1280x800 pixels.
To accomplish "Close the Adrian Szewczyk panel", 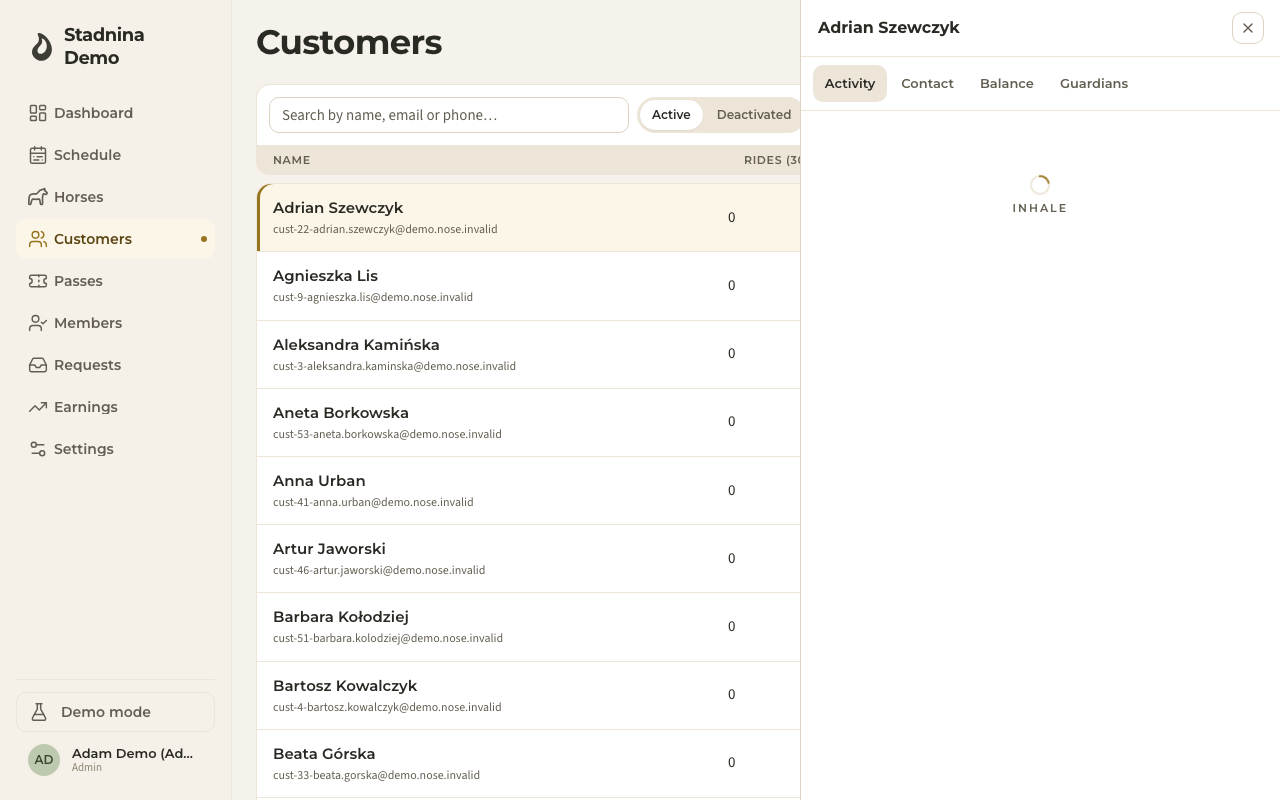I will coord(1248,28).
